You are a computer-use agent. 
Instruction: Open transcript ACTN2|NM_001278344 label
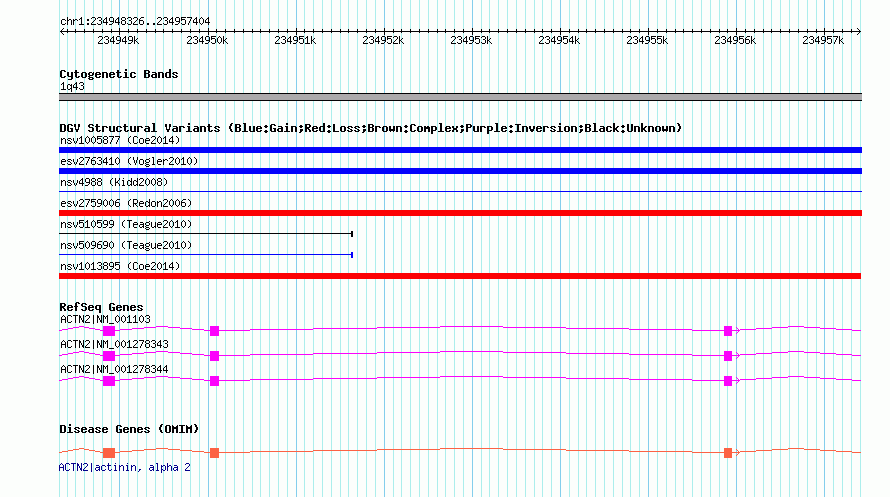click(x=114, y=369)
